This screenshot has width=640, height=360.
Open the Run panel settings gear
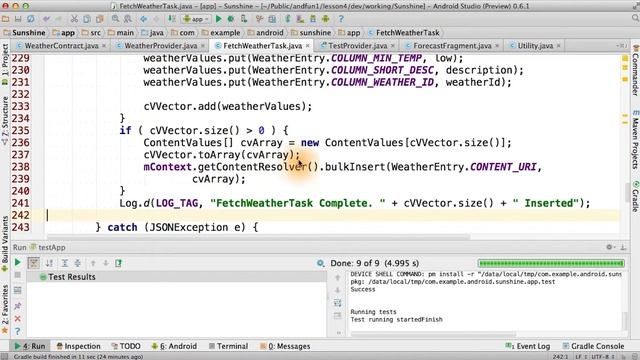point(609,247)
